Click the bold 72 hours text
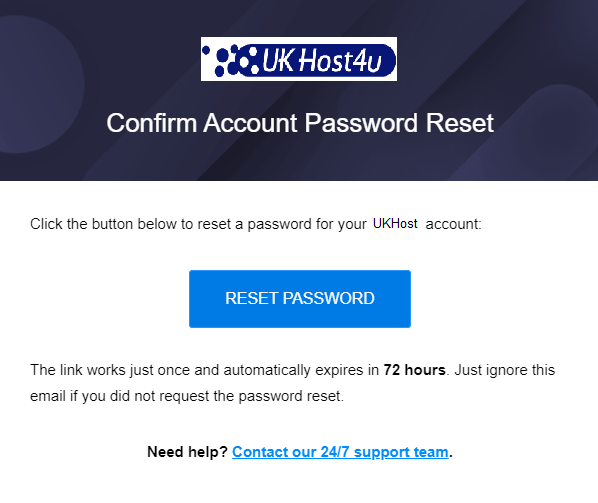The height and width of the screenshot is (503, 598). click(x=414, y=370)
